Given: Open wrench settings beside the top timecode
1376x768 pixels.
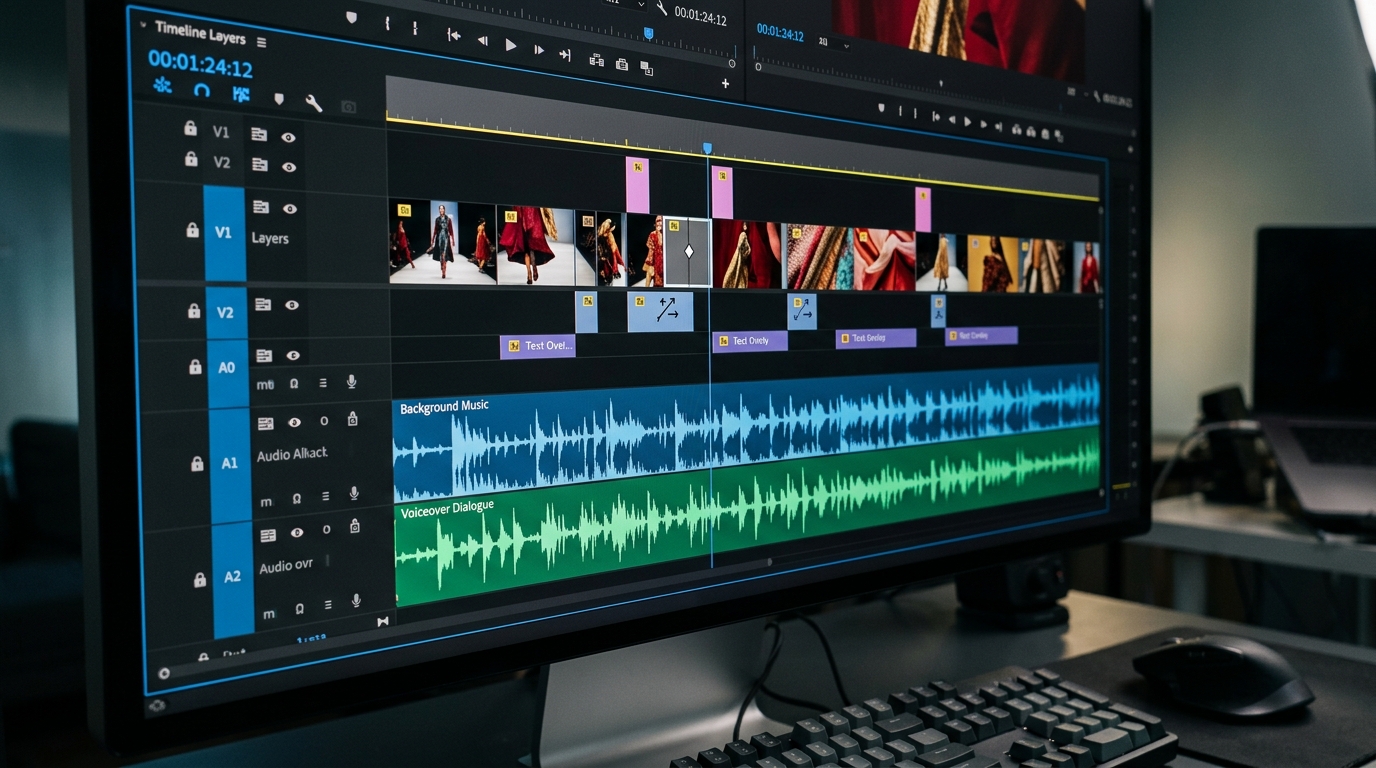Looking at the screenshot, I should tap(661, 8).
